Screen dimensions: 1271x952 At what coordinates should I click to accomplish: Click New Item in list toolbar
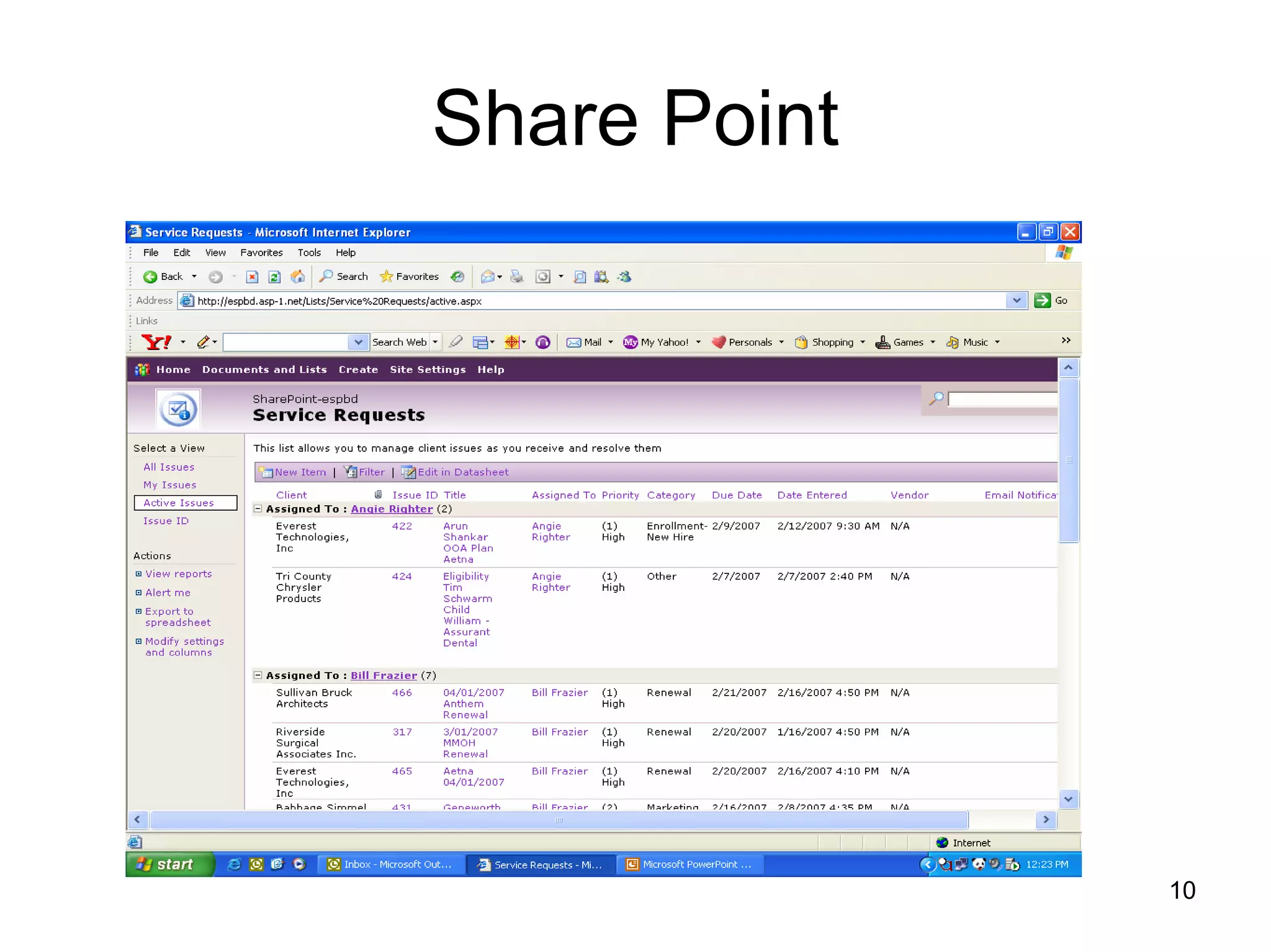pos(294,472)
